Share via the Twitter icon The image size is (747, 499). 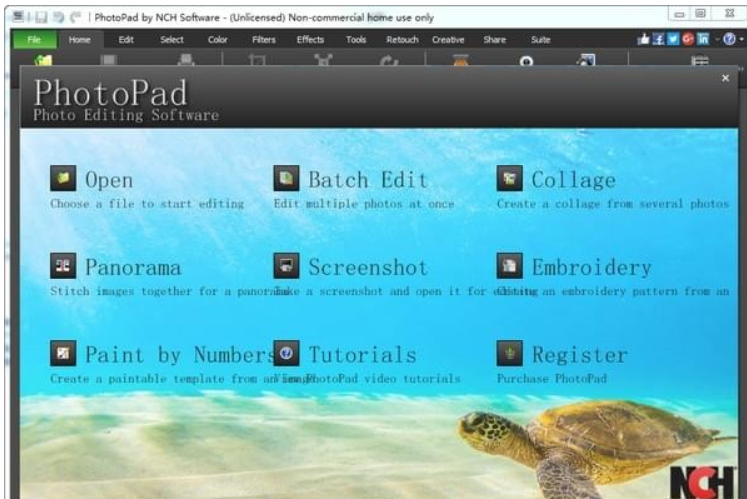coord(673,39)
